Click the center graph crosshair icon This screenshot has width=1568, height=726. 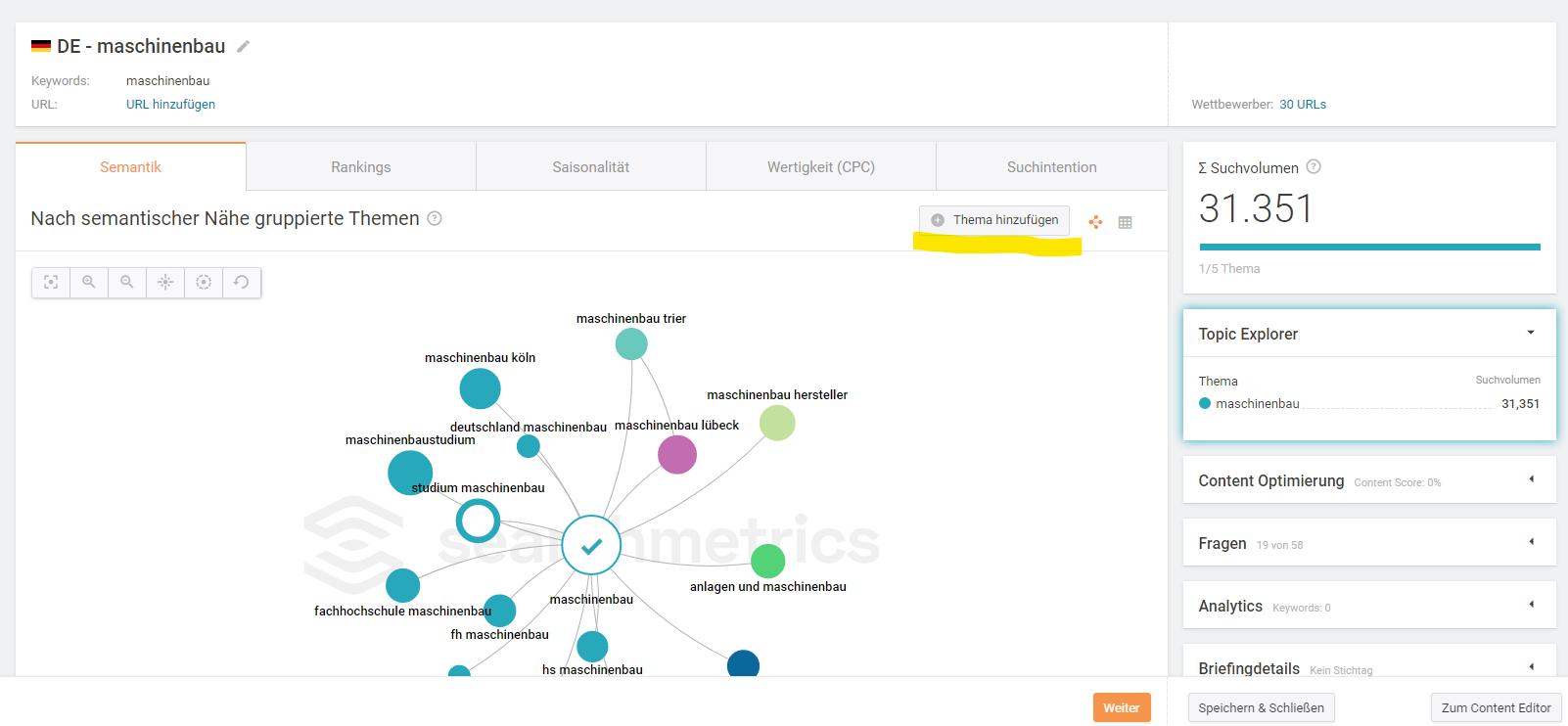point(165,282)
